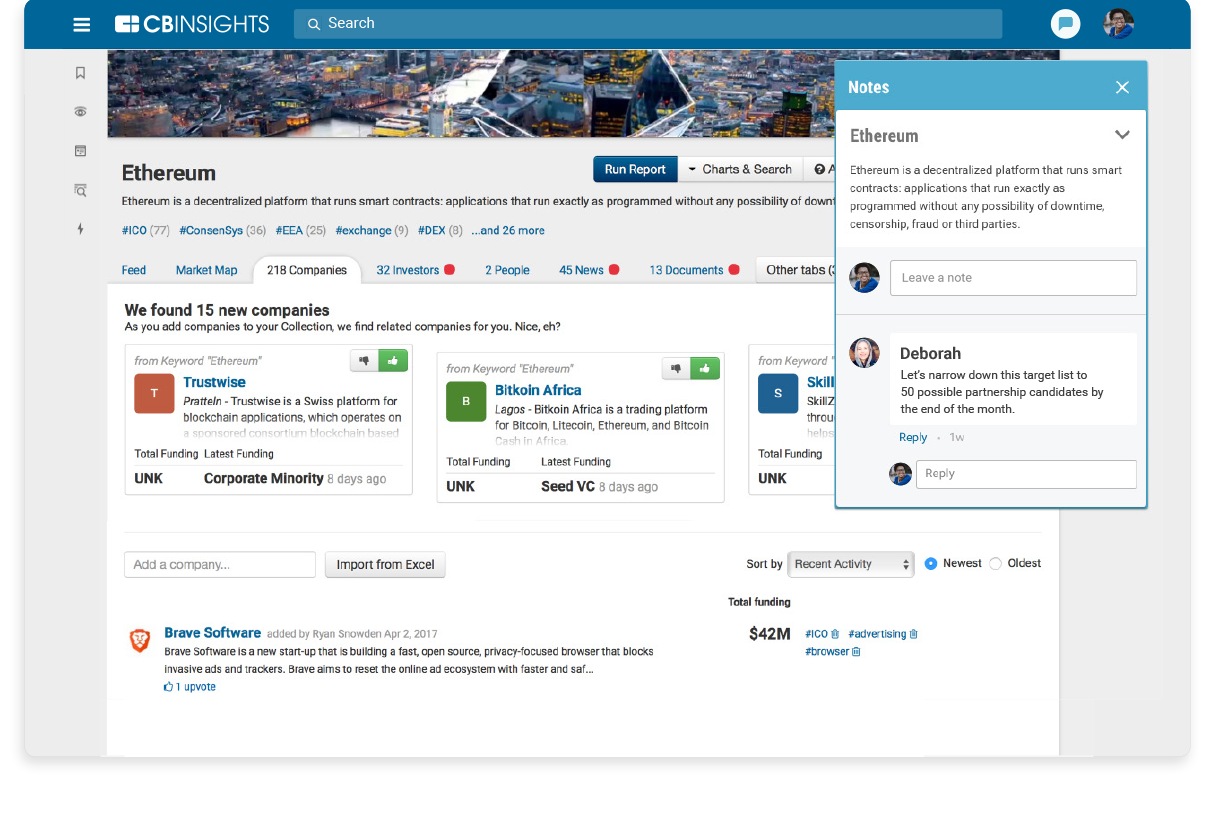1212x814 pixels.
Task: Focus the Reply input field
Action: tap(1026, 474)
